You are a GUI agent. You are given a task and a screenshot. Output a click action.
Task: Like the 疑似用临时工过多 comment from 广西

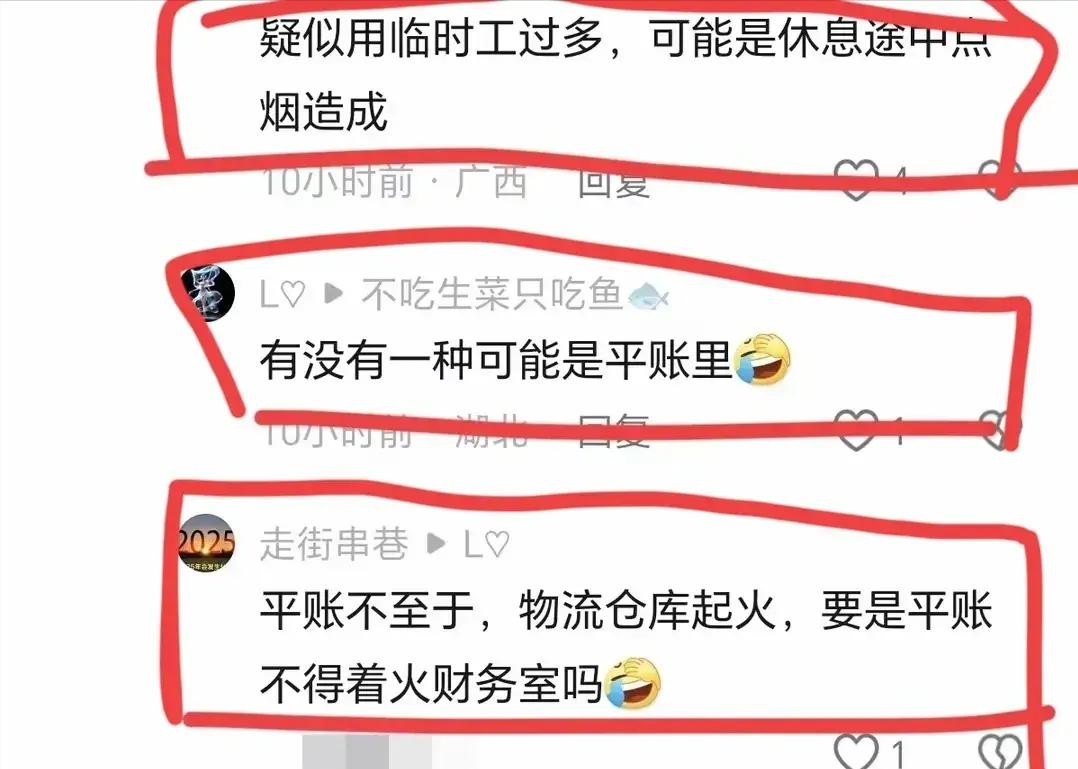coord(855,179)
